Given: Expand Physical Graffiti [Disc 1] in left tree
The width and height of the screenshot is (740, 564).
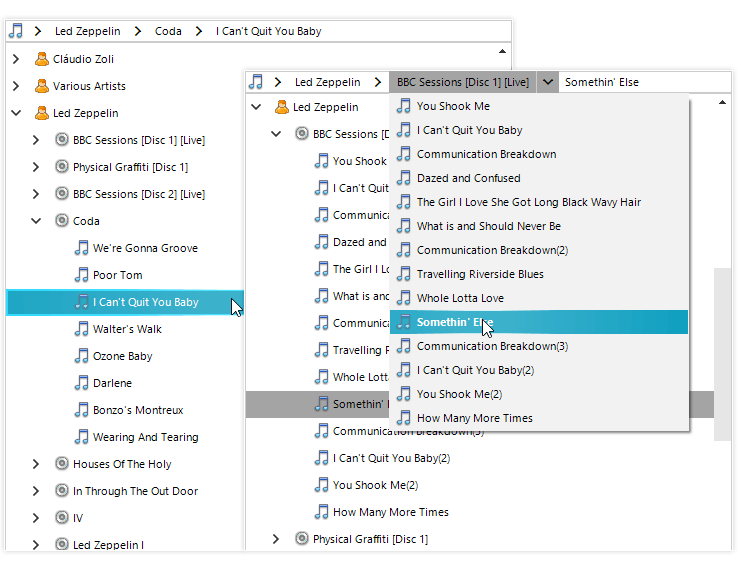Looking at the screenshot, I should [x=36, y=167].
